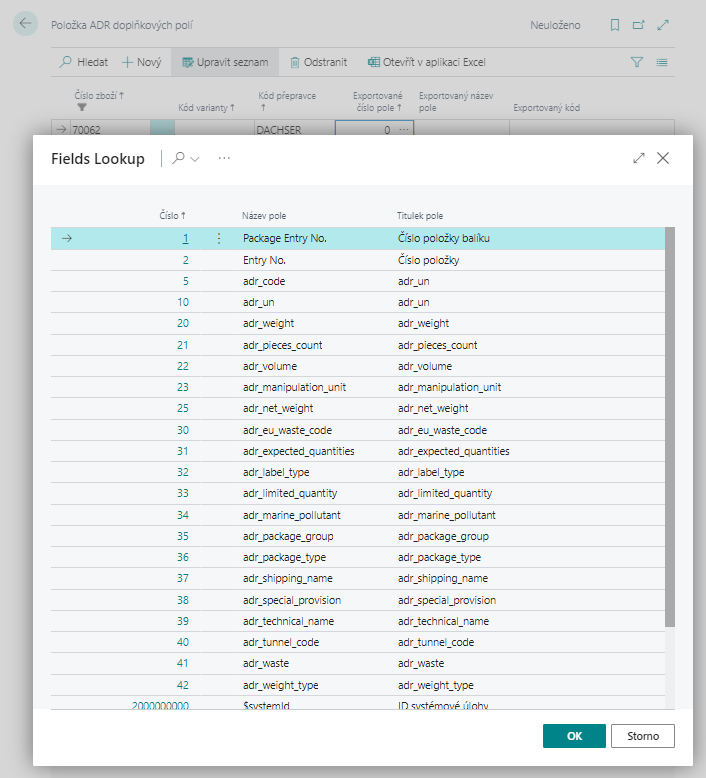Open row menu for Package Entry No.
Image resolution: width=706 pixels, height=778 pixels.
coord(219,239)
